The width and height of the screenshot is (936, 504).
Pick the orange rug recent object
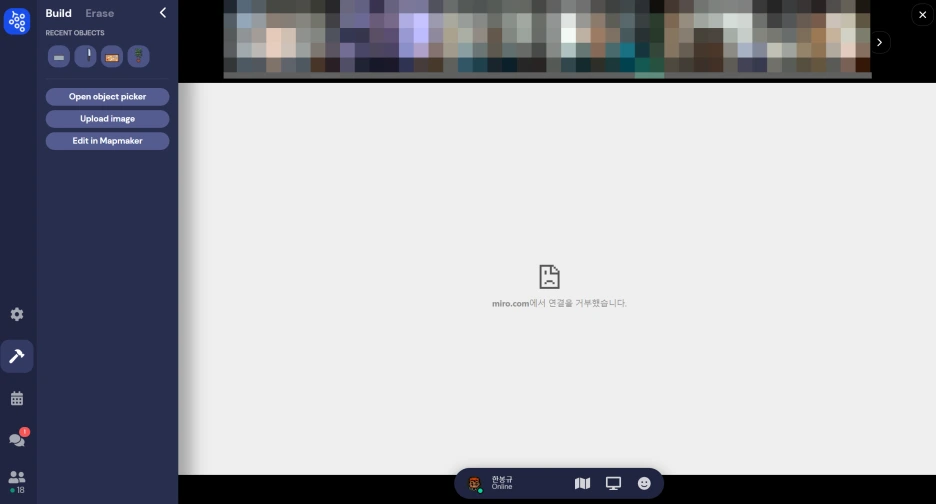coord(112,57)
